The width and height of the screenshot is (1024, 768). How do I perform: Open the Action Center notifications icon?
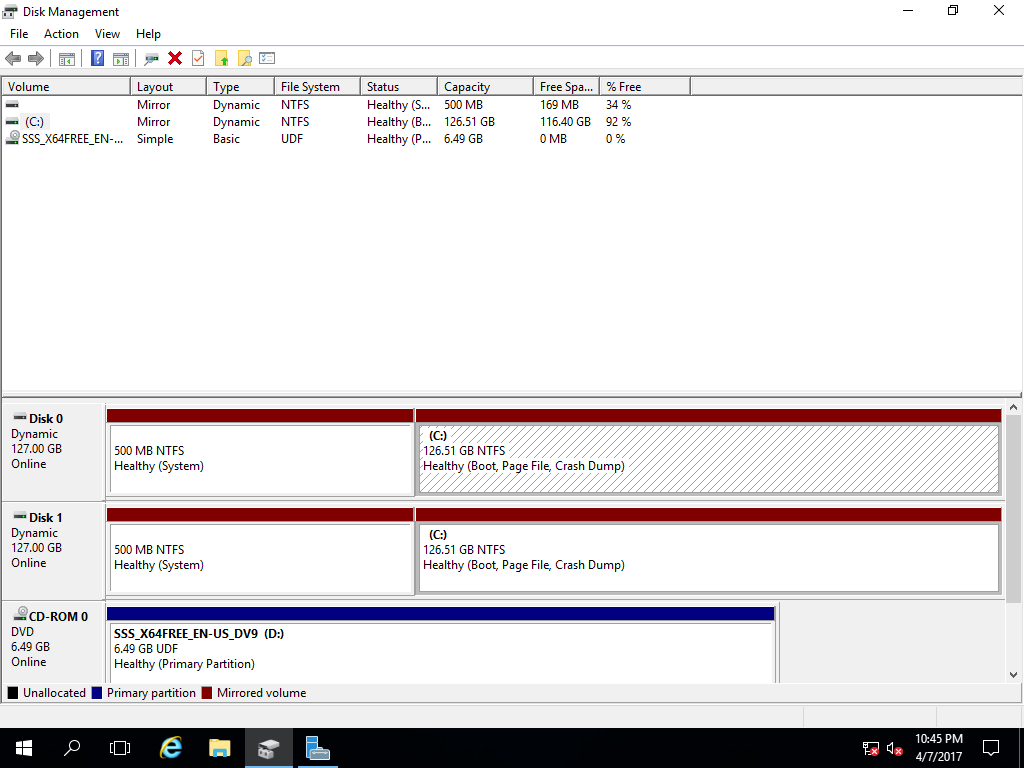tap(991, 748)
